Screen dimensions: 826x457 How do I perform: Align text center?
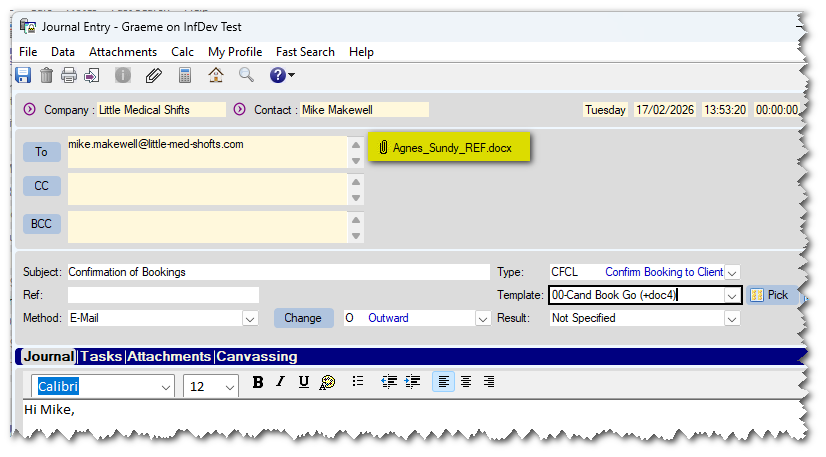[466, 382]
